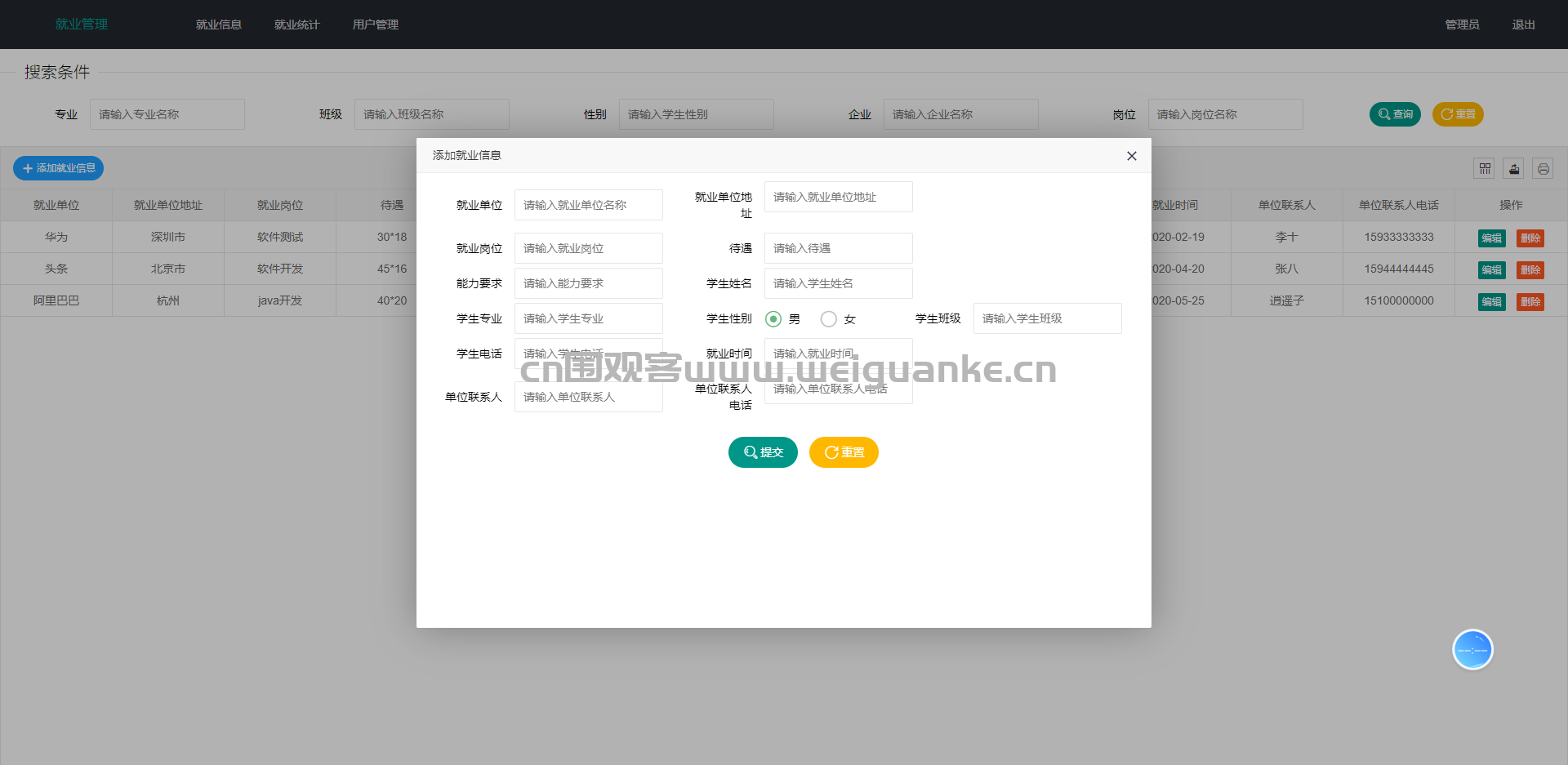Click the table print icon

coord(1543,168)
